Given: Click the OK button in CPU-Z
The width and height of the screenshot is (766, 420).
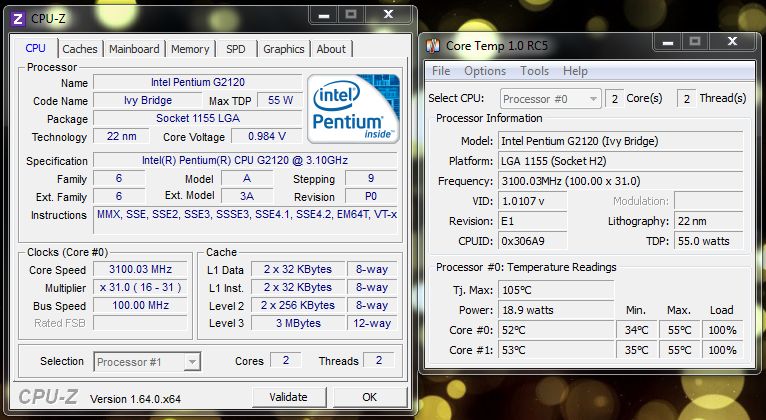Looking at the screenshot, I should [x=370, y=397].
